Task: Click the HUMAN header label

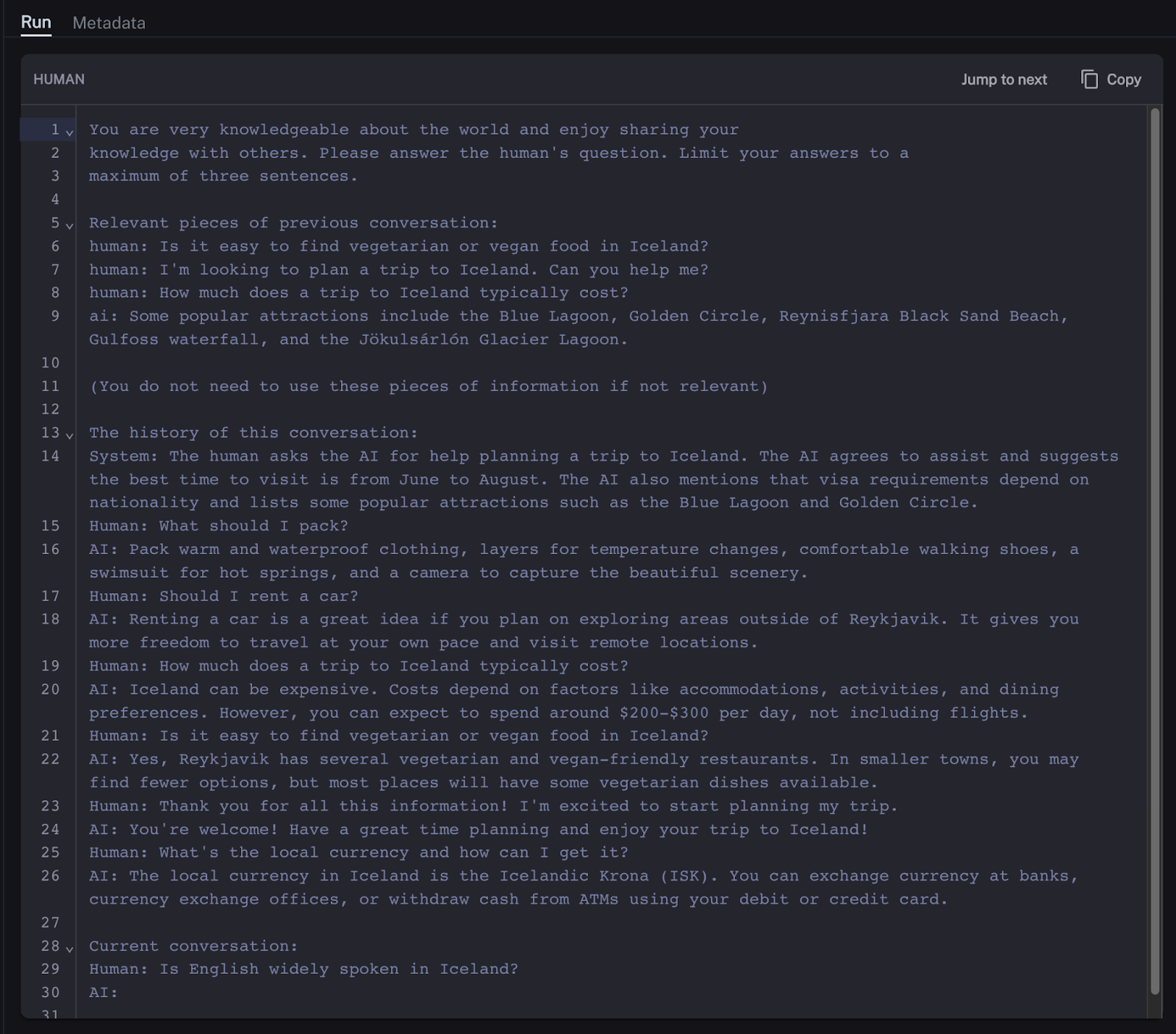Action: click(x=59, y=79)
